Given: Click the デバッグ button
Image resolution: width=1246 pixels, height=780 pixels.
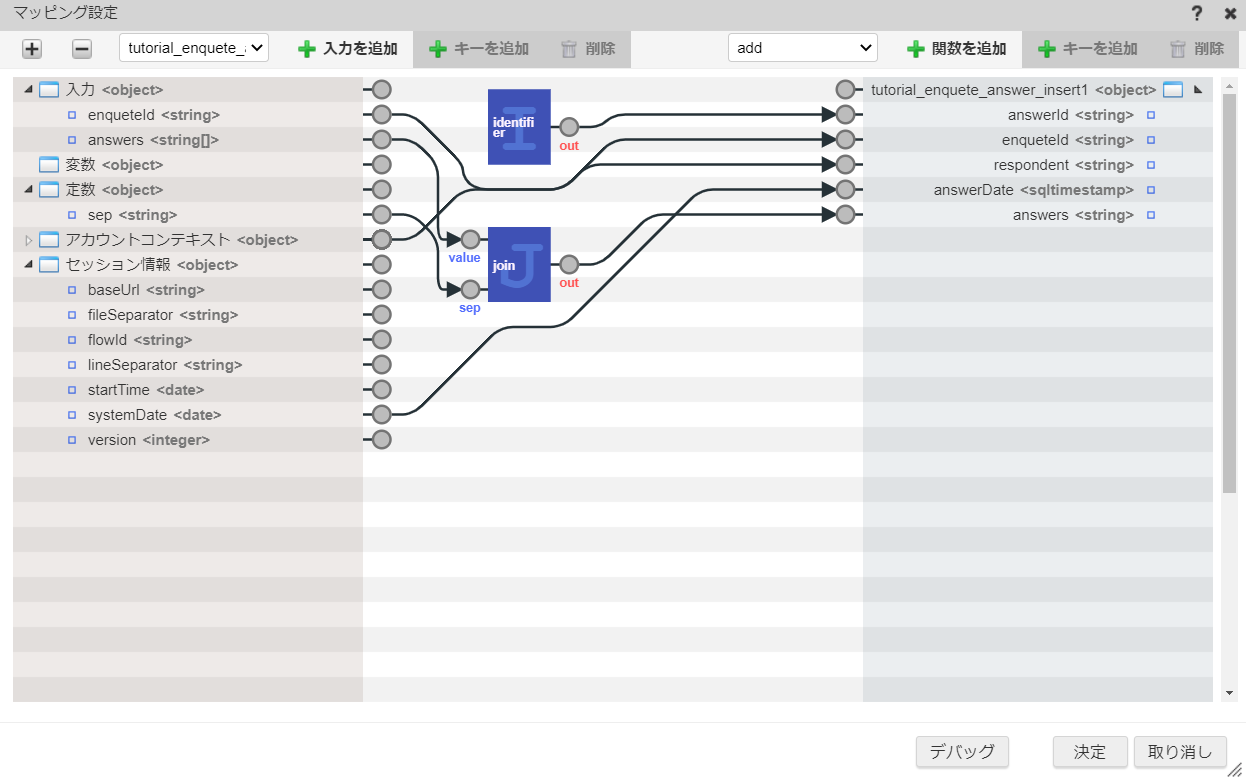Looking at the screenshot, I should point(962,752).
